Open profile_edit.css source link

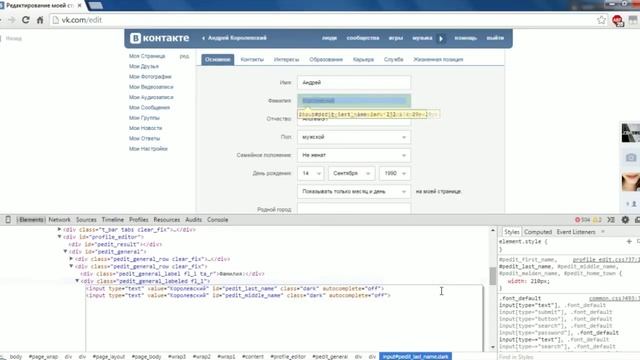pyautogui.click(x=606, y=260)
